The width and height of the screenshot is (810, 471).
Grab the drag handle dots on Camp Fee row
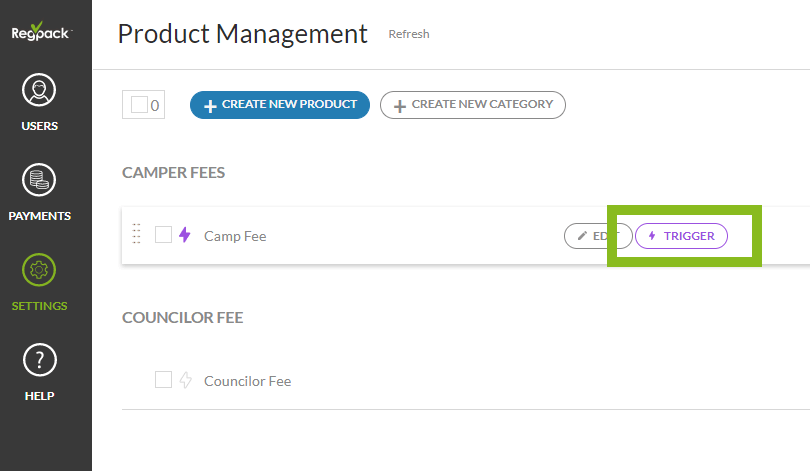(136, 236)
